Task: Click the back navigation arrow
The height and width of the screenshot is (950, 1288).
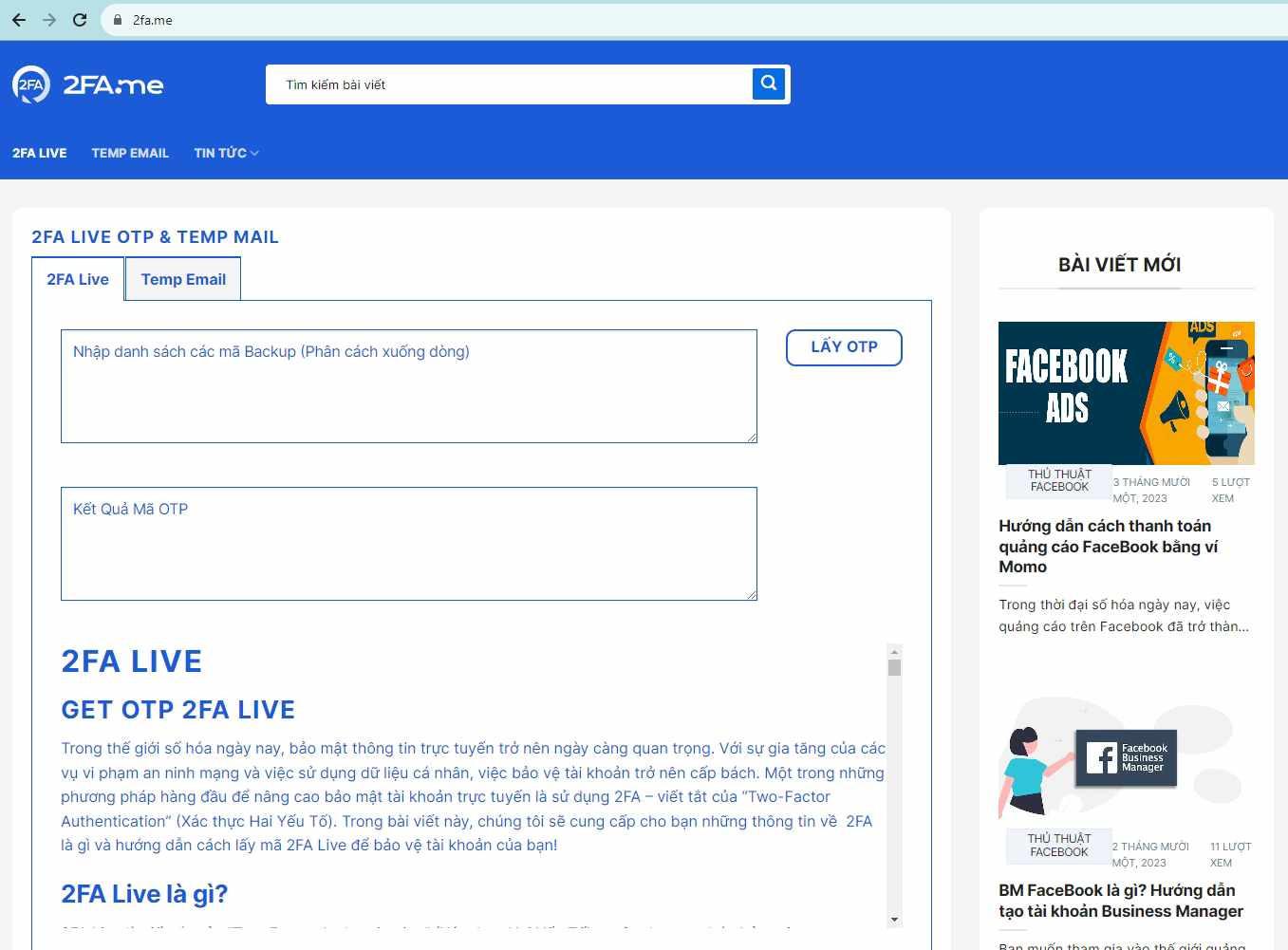Action: [18, 19]
